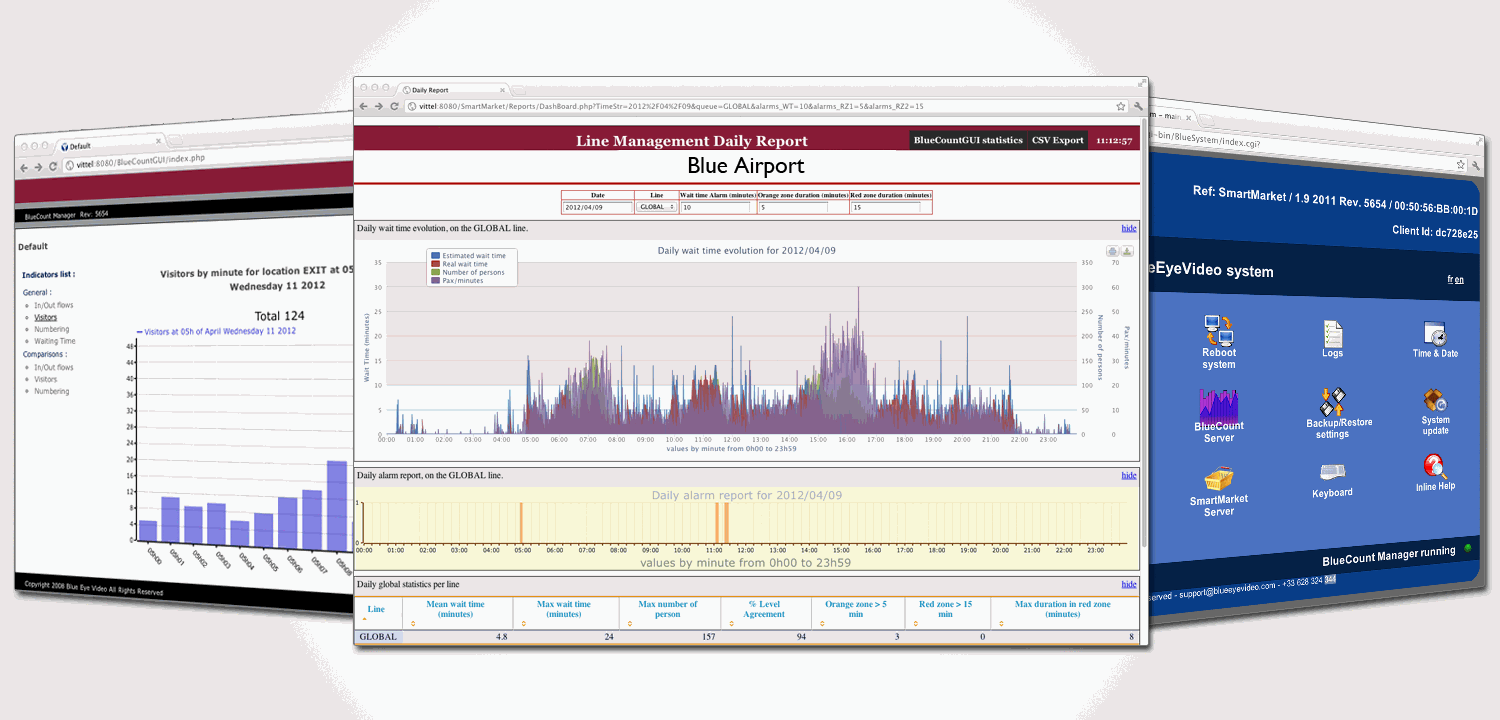Toggle Pax/minutes legend swatch
1500x720 pixels.
click(434, 280)
